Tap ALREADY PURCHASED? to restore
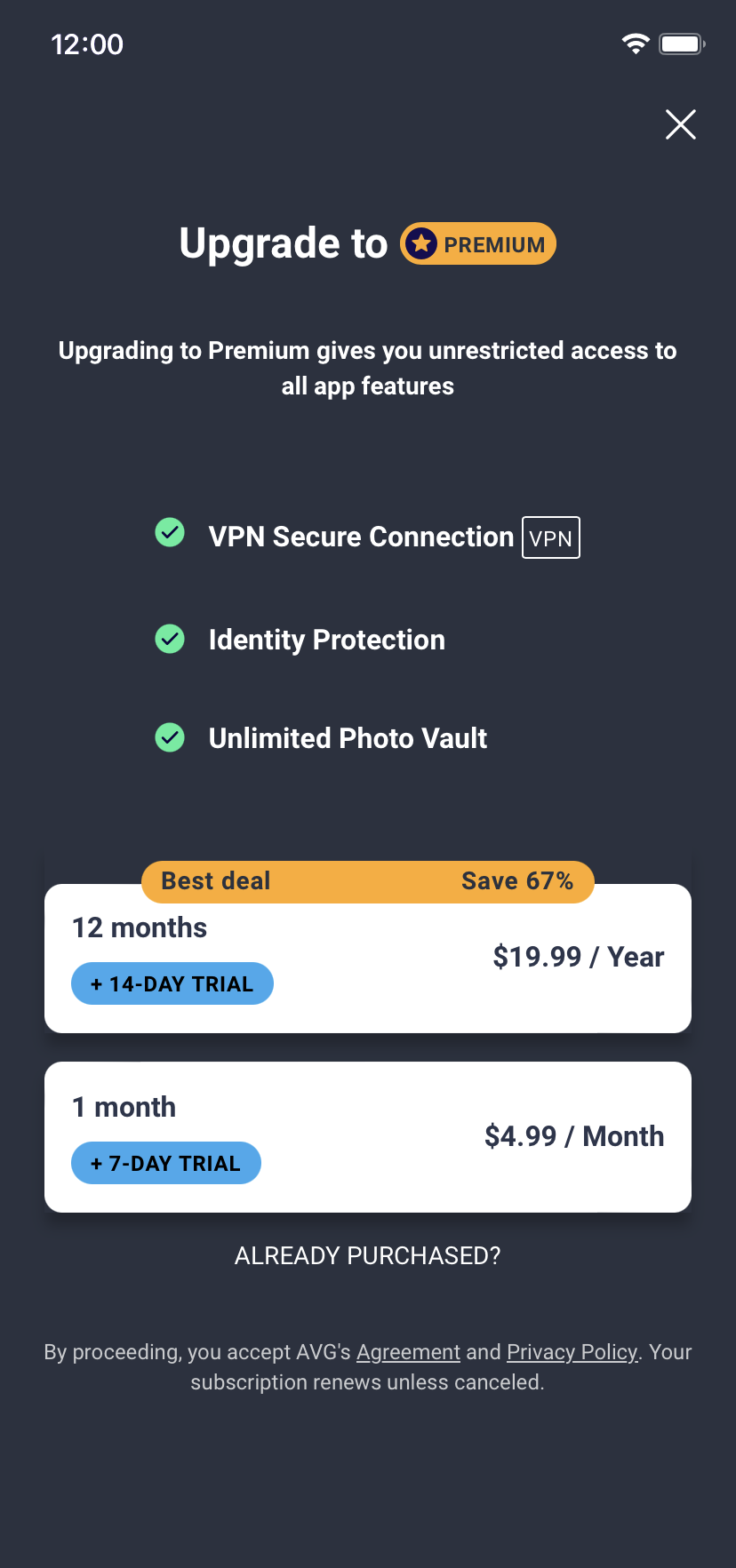The height and width of the screenshot is (1568, 736). (368, 1255)
